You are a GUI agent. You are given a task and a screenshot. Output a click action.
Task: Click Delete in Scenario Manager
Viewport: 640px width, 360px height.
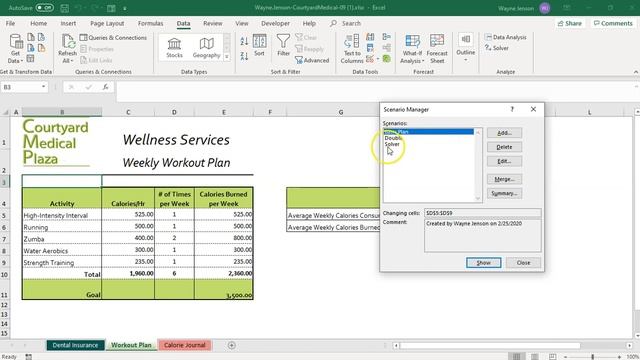504,147
